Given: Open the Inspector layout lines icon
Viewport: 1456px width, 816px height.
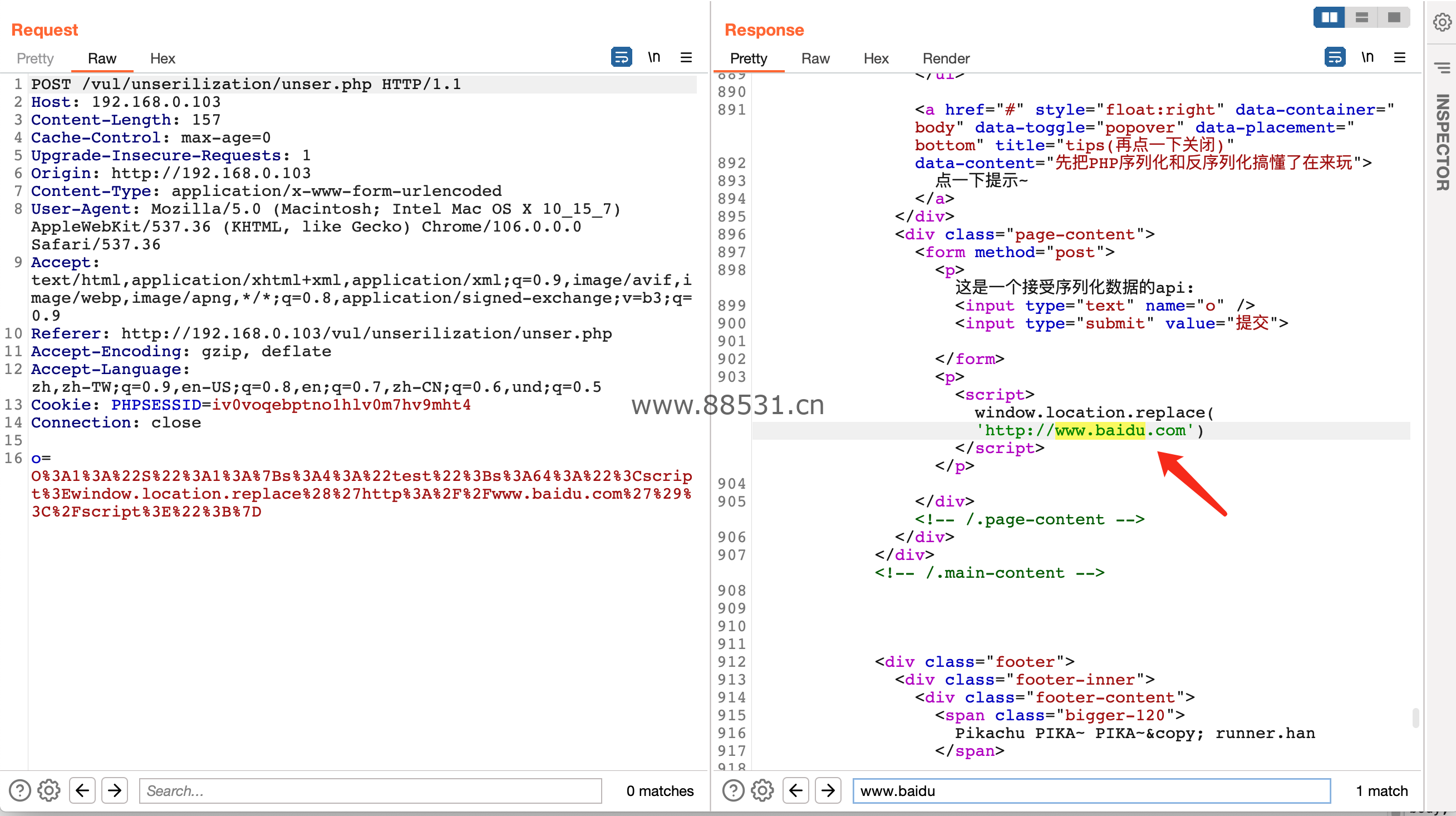Looking at the screenshot, I should coord(1442,68).
